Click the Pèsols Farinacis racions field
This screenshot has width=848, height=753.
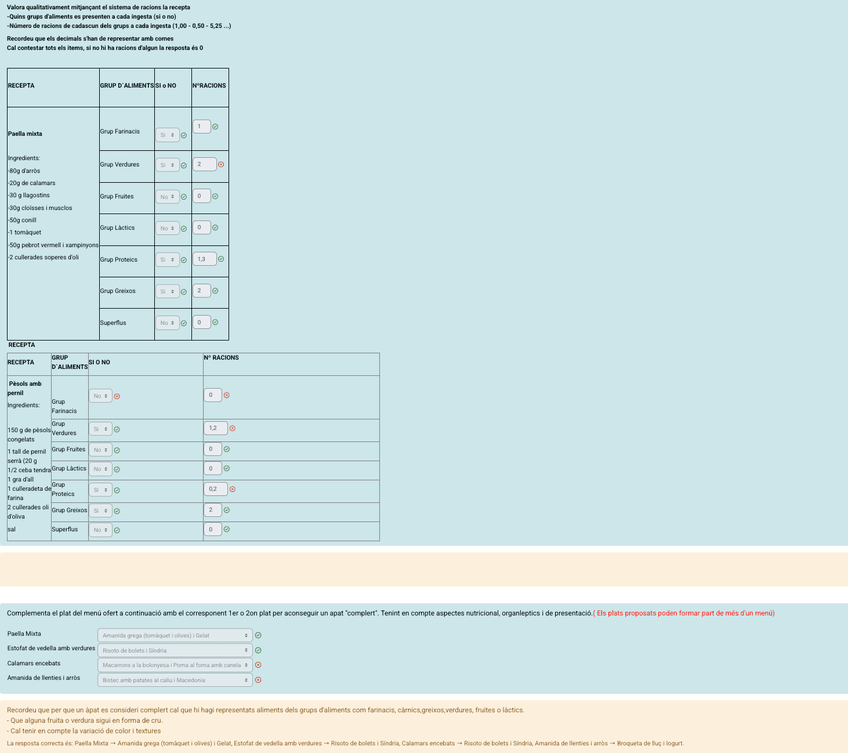coord(213,395)
